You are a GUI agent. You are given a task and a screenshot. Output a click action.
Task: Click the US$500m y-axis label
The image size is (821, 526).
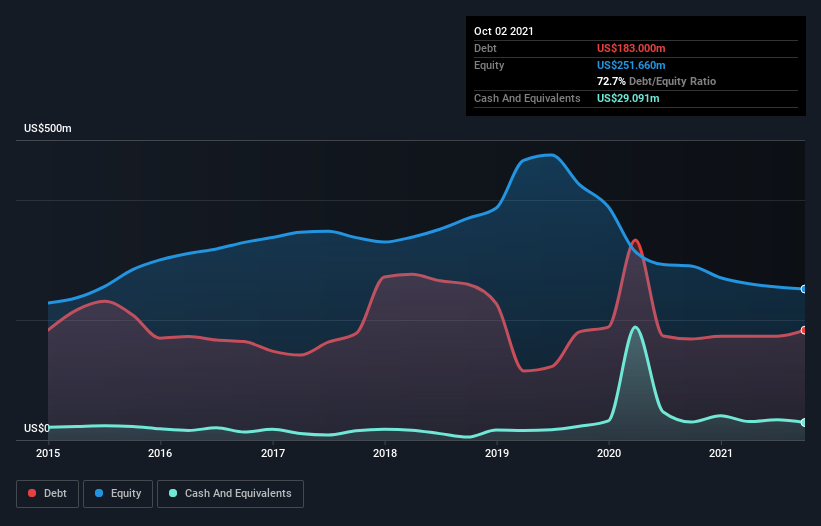48,128
